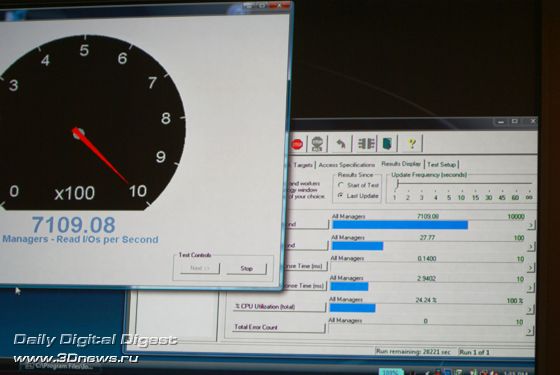Click the 100 % maximum in CPU Utilization row
Viewport: 560px width, 375px height.
click(515, 301)
